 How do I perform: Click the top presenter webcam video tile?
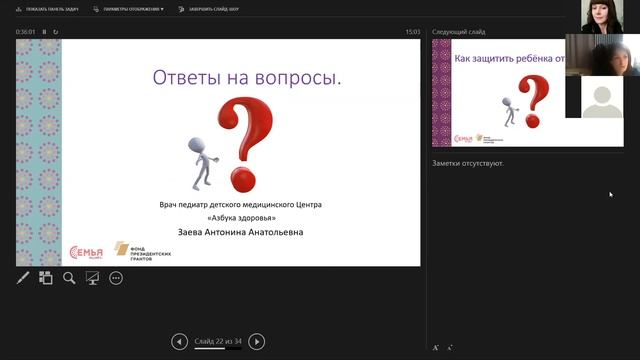tap(602, 17)
